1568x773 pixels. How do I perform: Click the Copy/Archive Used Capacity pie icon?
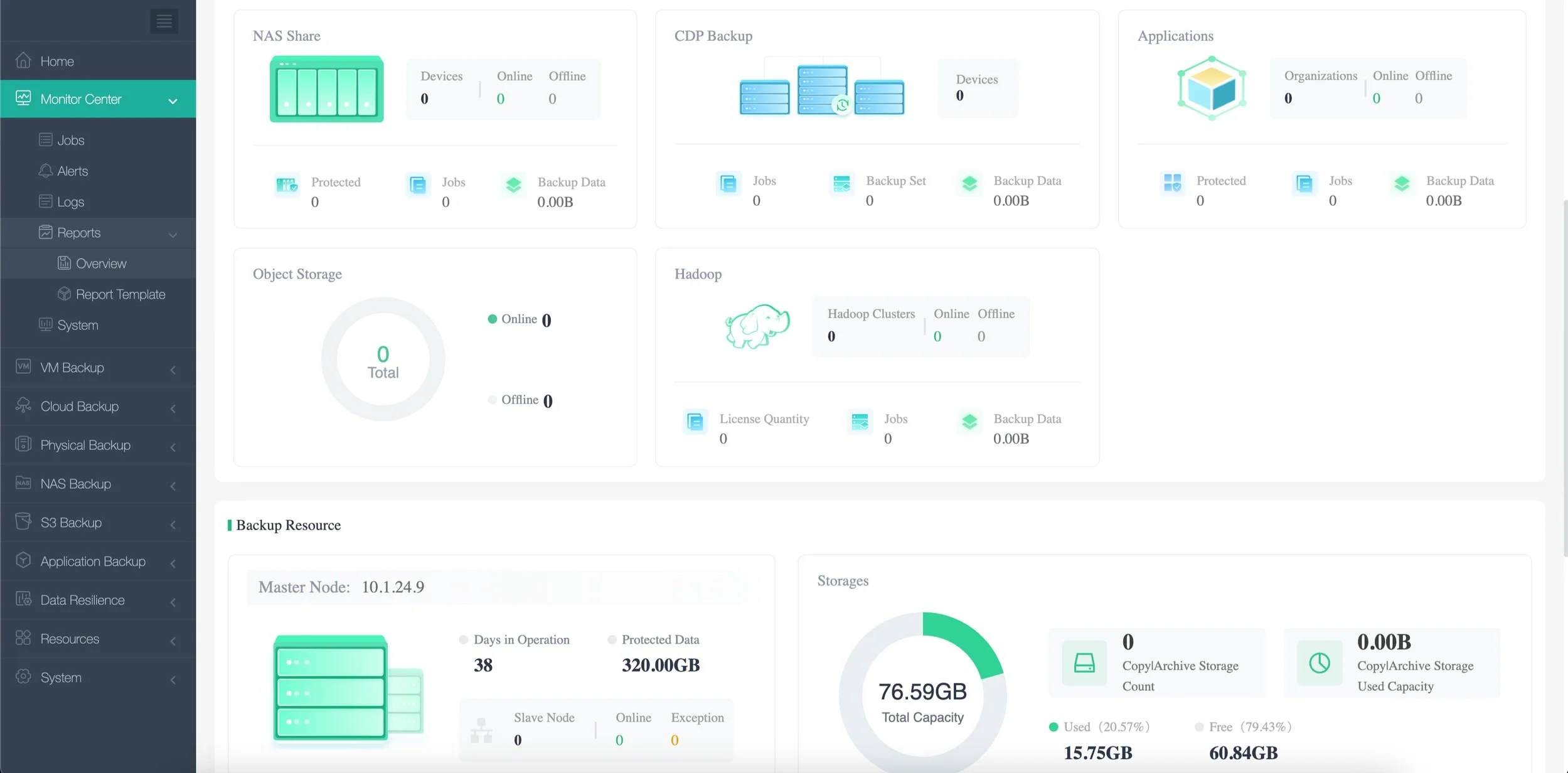(1319, 663)
